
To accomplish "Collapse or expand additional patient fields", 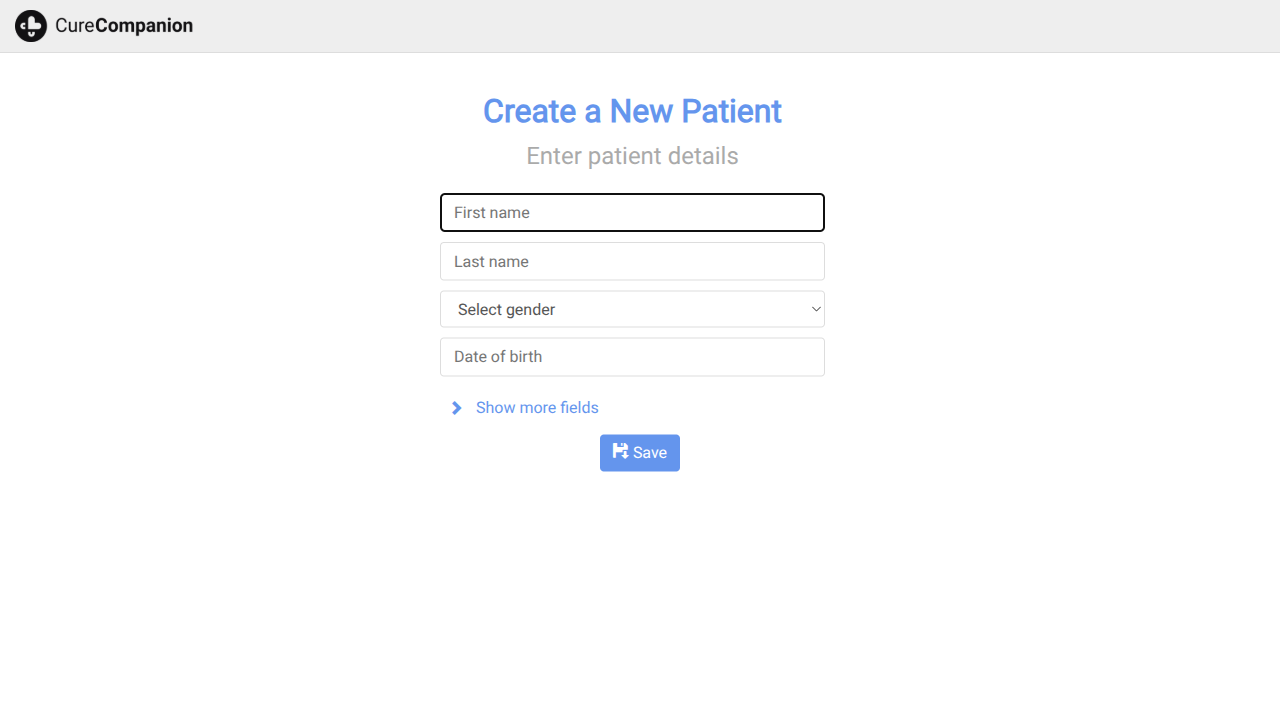I will point(537,408).
